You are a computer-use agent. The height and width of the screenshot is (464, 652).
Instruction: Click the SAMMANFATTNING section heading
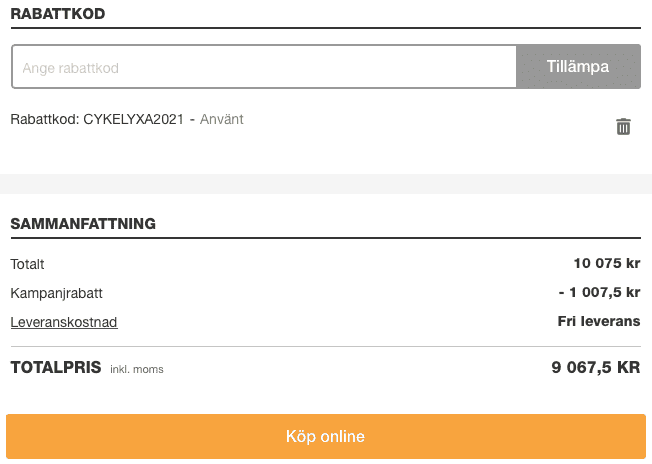click(x=83, y=224)
